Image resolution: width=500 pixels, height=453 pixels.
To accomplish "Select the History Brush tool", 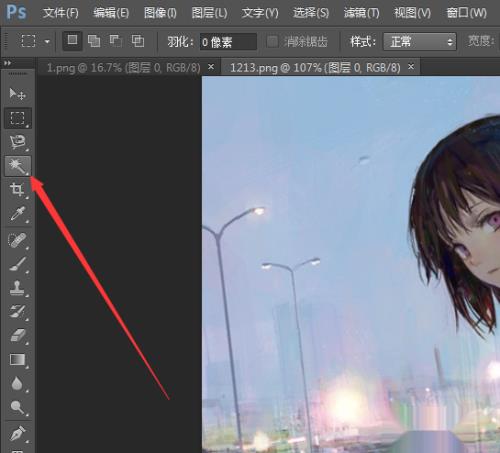I will tap(18, 312).
